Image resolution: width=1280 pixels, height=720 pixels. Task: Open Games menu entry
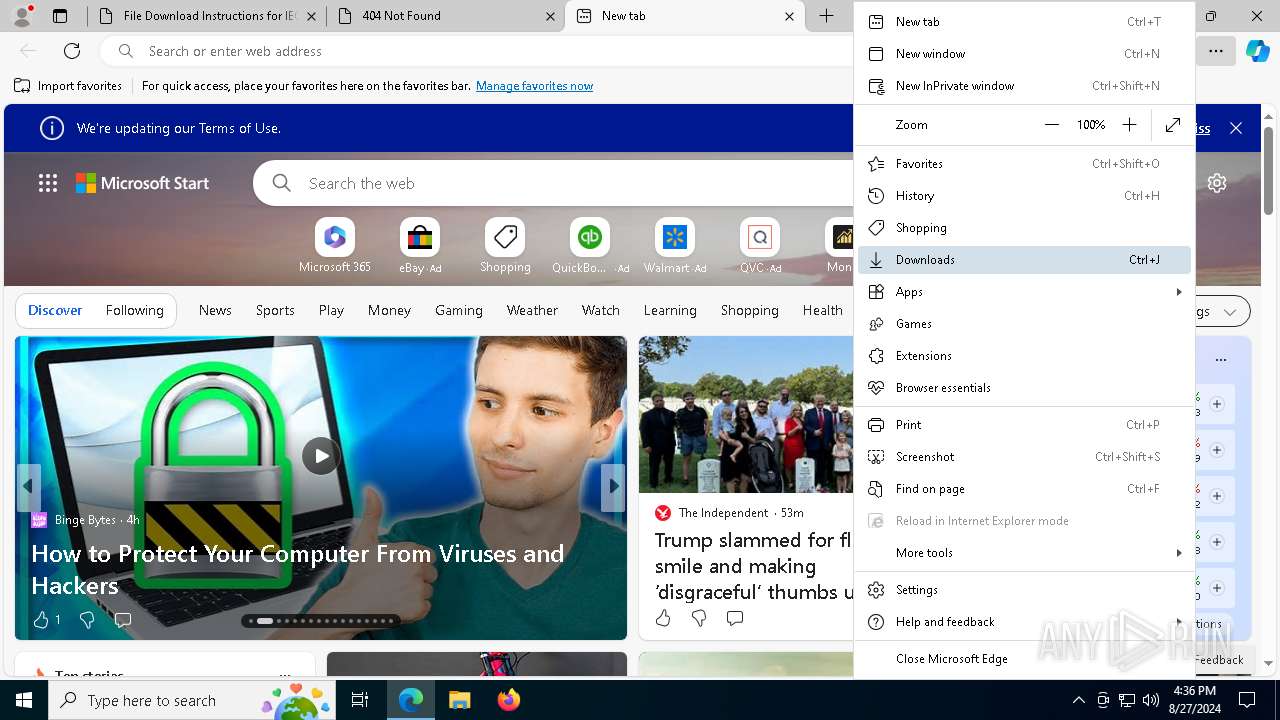1024,324
